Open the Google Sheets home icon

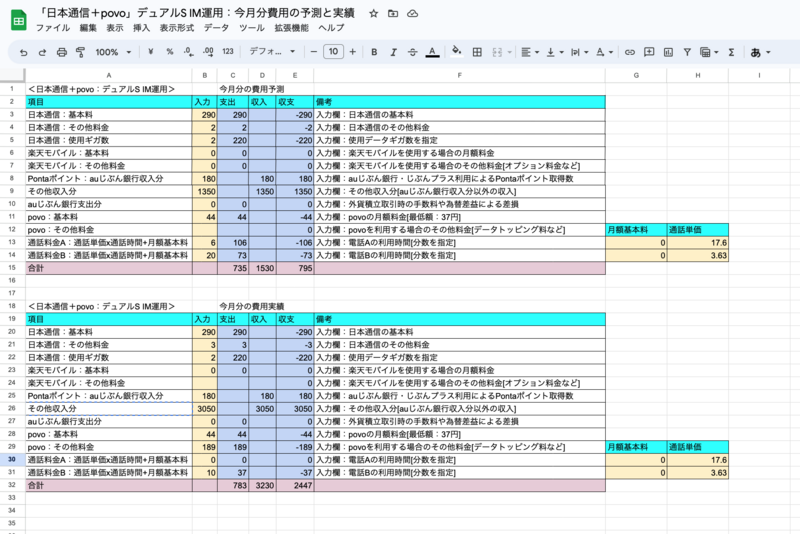pos(18,20)
